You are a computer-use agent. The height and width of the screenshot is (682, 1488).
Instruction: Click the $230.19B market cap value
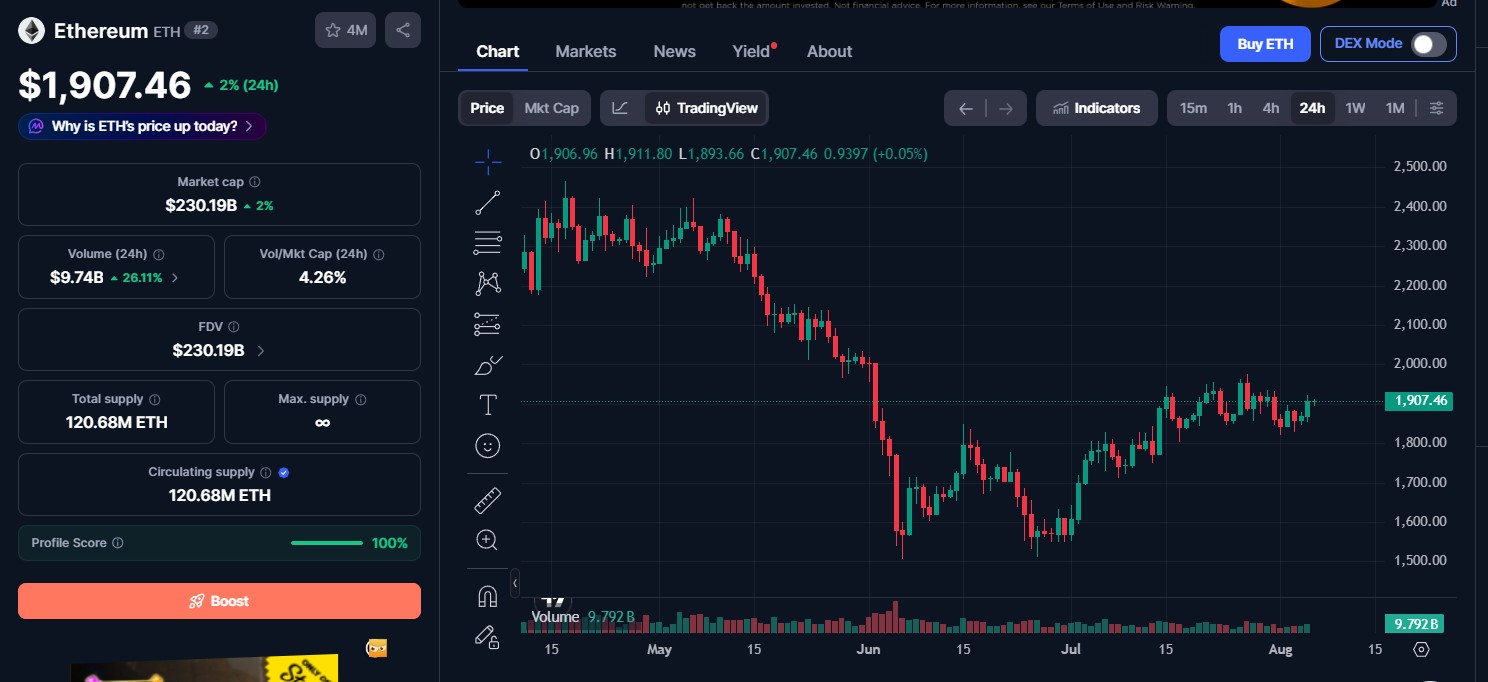pos(201,205)
